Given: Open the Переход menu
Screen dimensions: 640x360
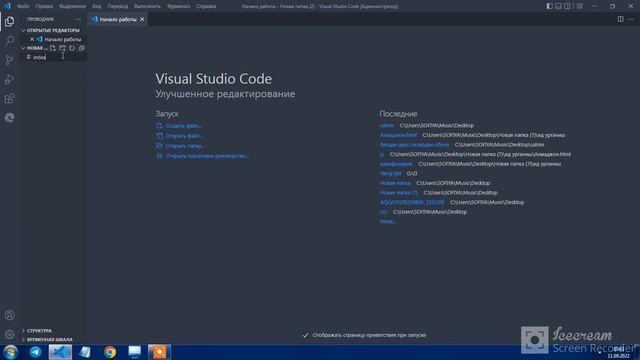Looking at the screenshot, I should click(118, 6).
